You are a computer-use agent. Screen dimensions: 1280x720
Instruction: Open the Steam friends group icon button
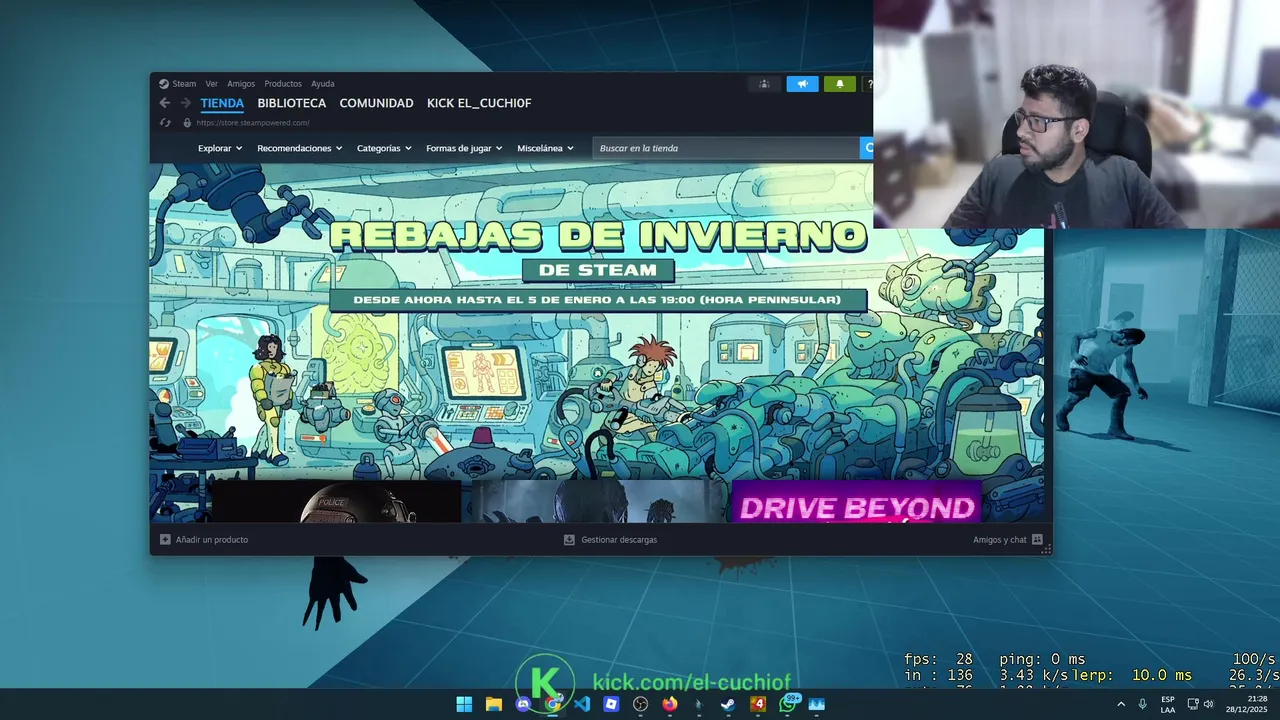(x=764, y=84)
